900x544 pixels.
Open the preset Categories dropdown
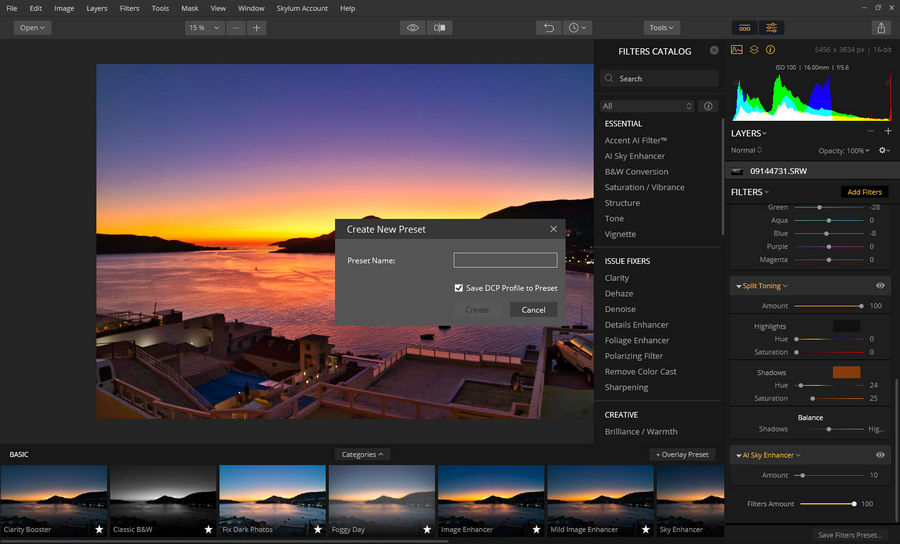[362, 454]
